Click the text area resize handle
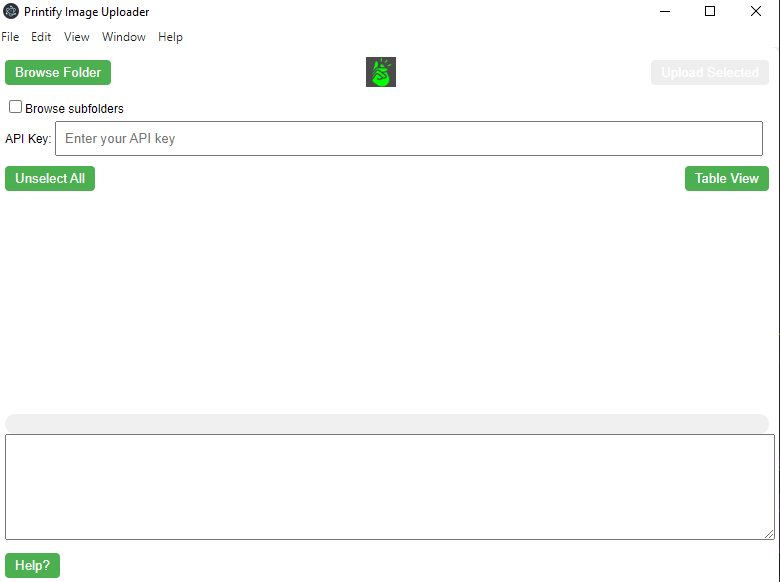 coord(769,534)
